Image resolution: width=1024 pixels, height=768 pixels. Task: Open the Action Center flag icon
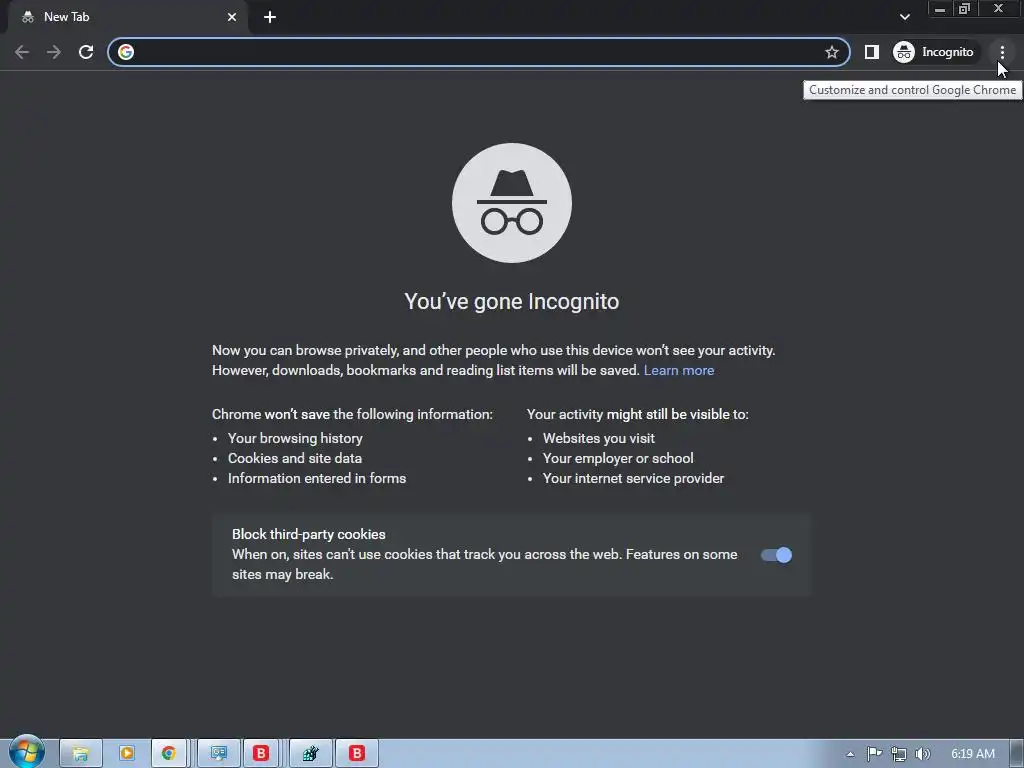point(874,754)
